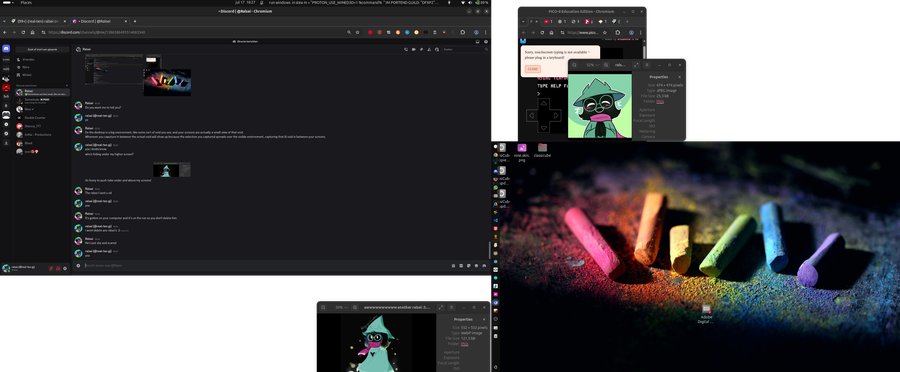
Task: Select the 'Discord | @Ralsei' browser tab
Action: pos(100,21)
